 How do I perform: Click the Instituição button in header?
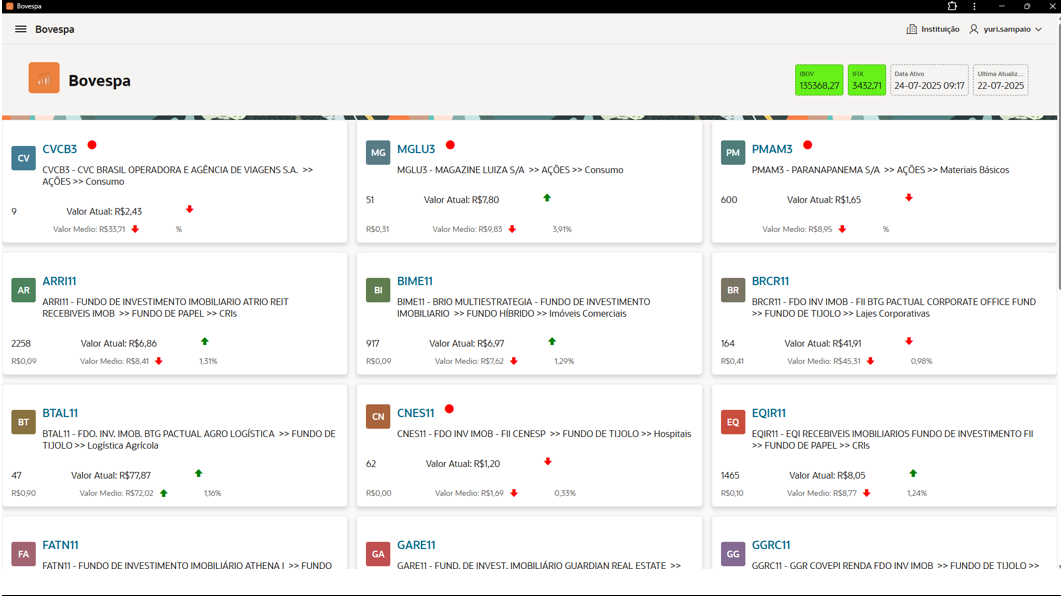[933, 29]
